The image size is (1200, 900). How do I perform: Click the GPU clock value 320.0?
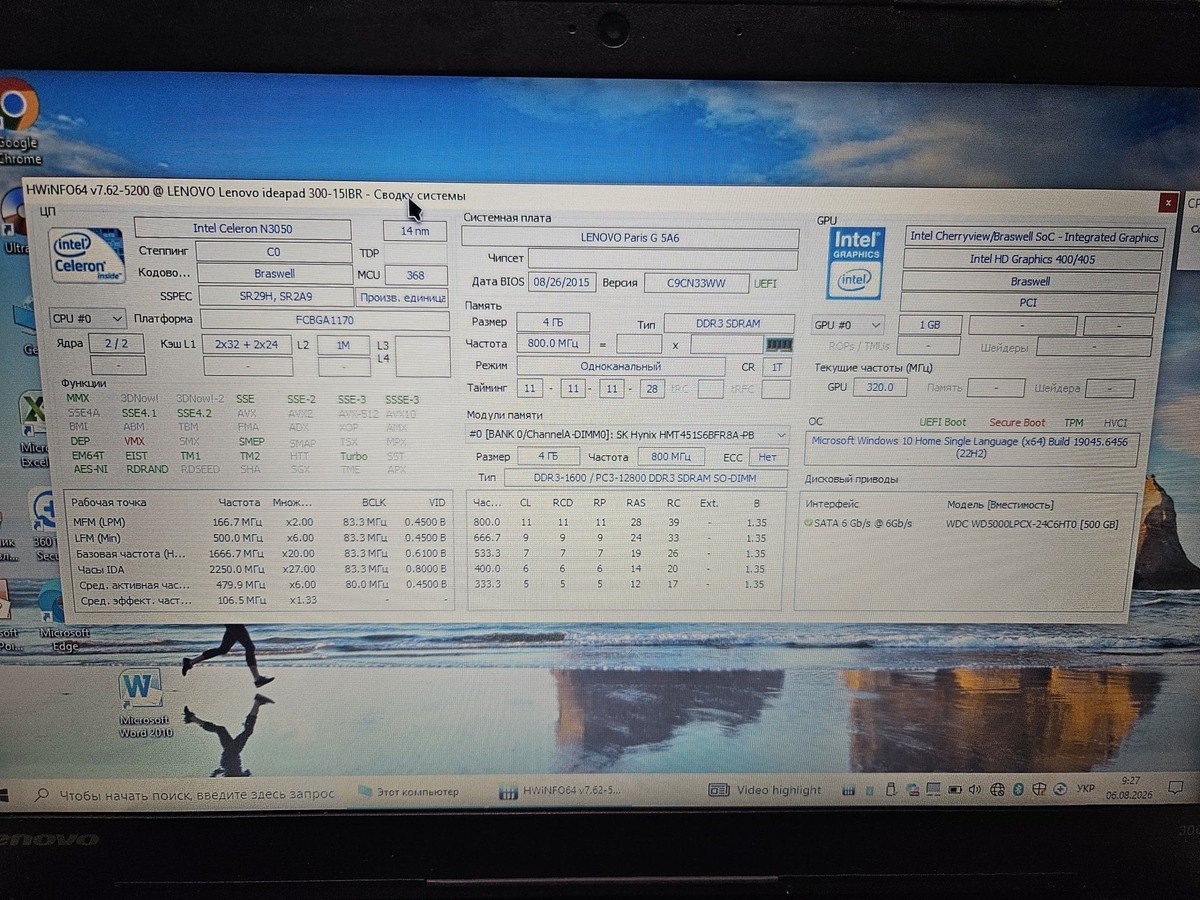[880, 387]
